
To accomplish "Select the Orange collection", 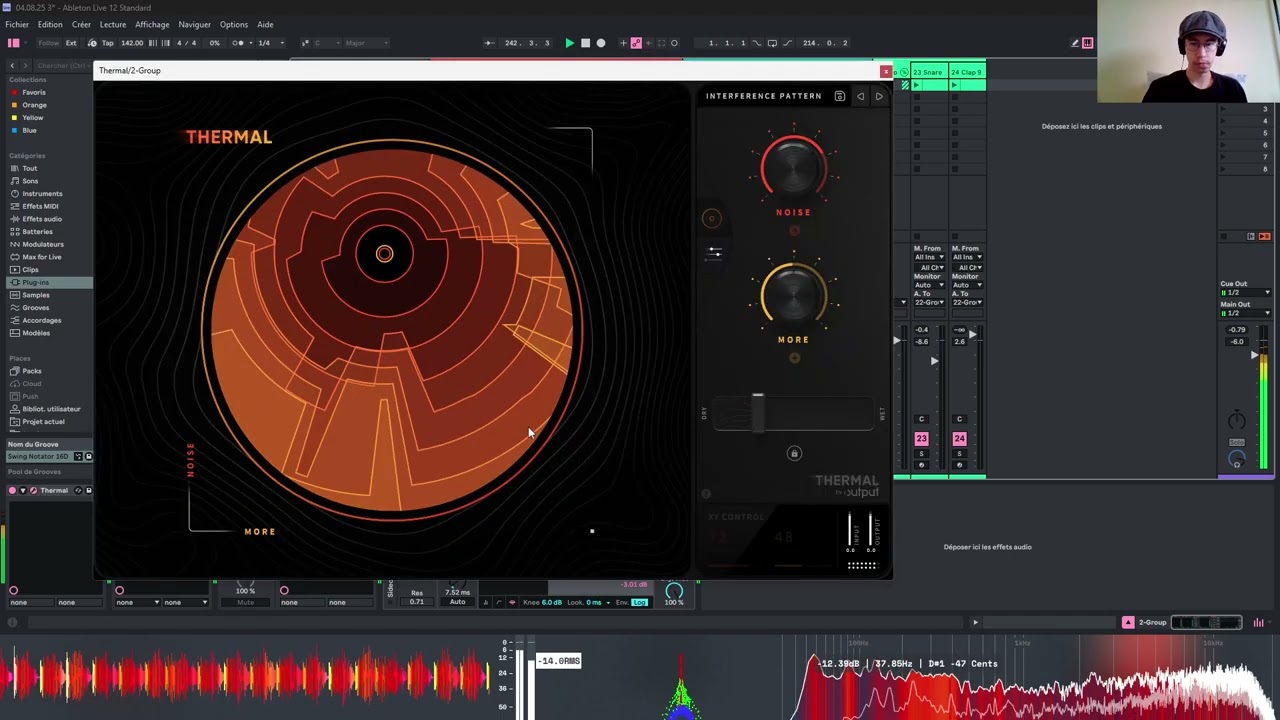I will pos(34,105).
